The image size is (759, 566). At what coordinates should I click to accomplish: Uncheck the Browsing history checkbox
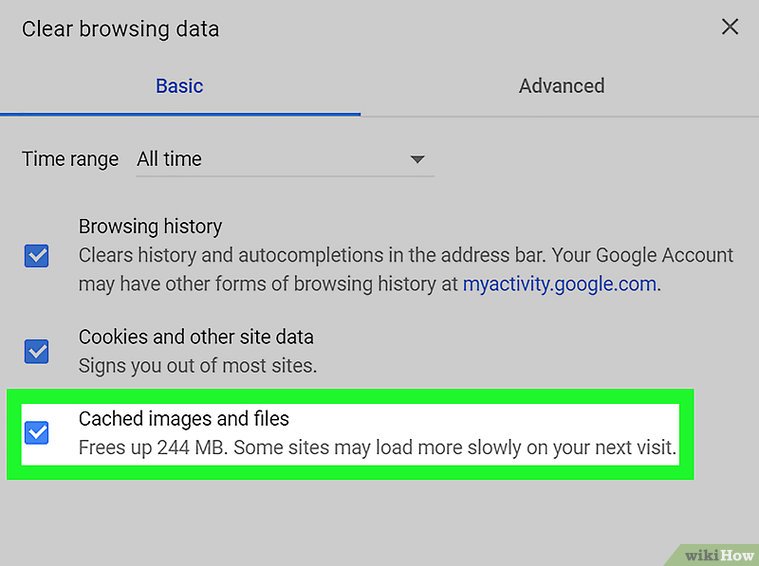tap(37, 257)
